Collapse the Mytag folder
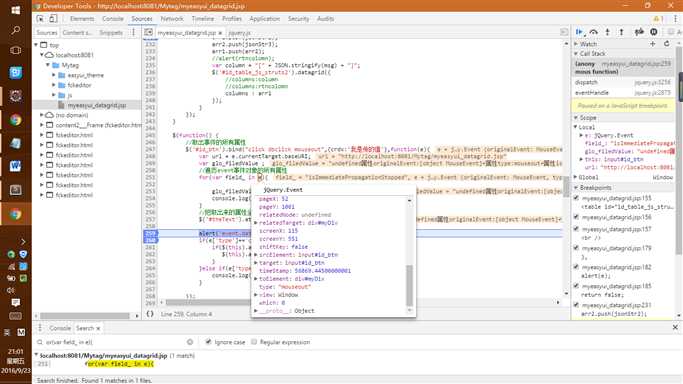This screenshot has width=683, height=384. click(48, 65)
